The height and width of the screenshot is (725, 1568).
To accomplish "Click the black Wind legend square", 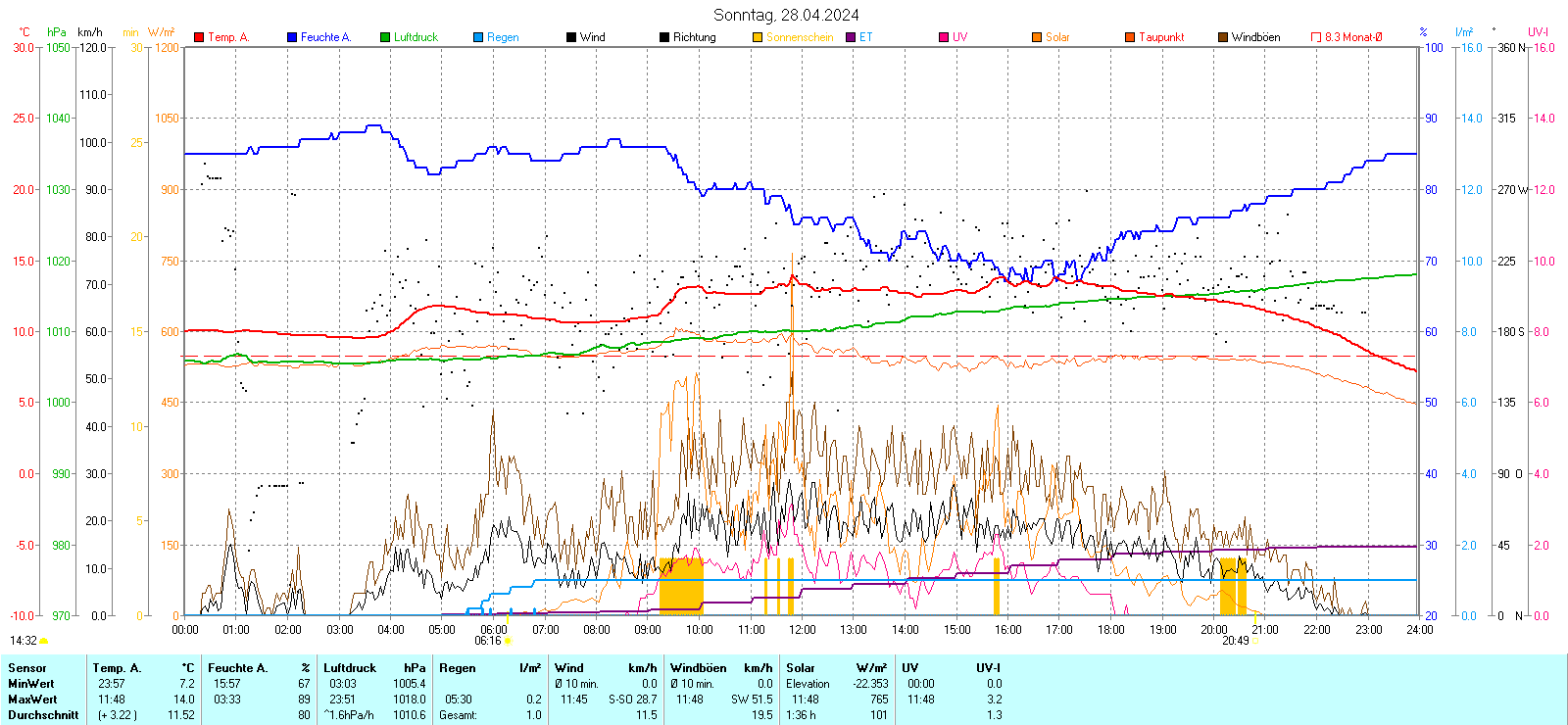I will pyautogui.click(x=571, y=37).
